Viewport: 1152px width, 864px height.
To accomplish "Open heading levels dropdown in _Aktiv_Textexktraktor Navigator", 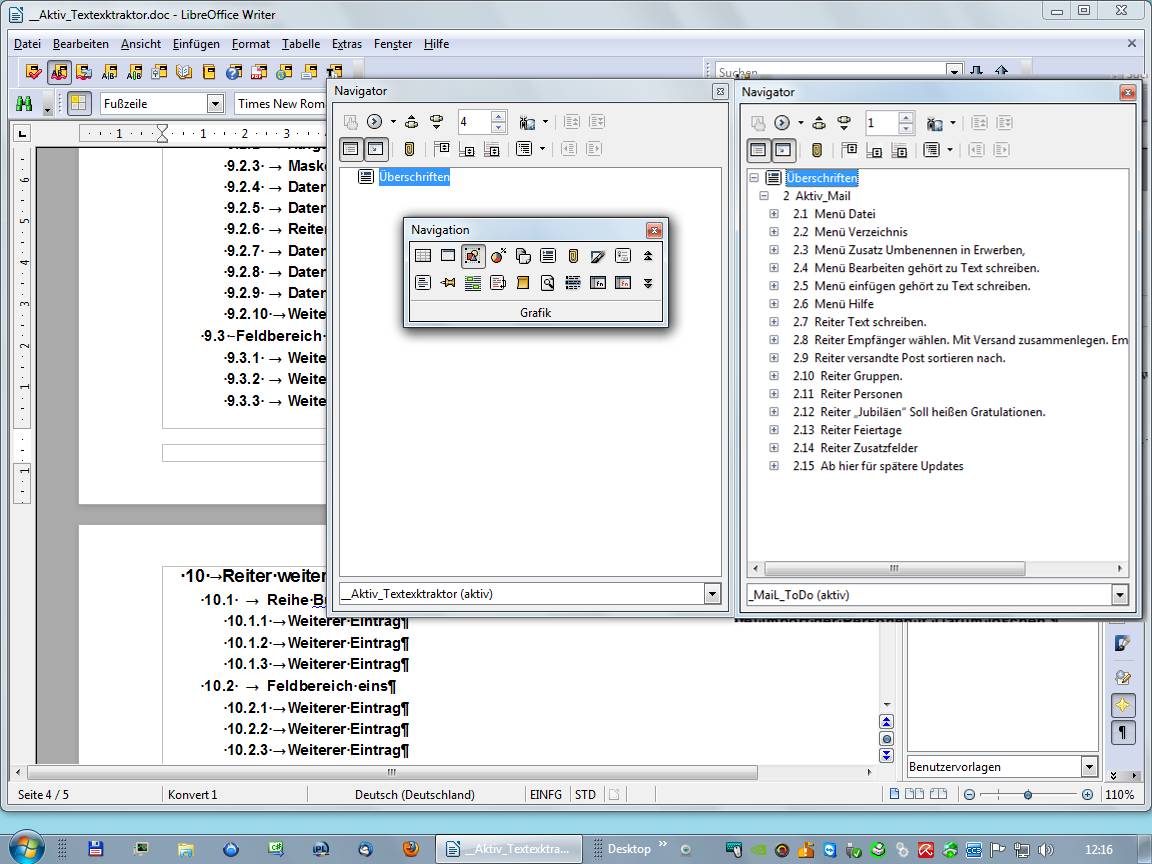I will 543,149.
